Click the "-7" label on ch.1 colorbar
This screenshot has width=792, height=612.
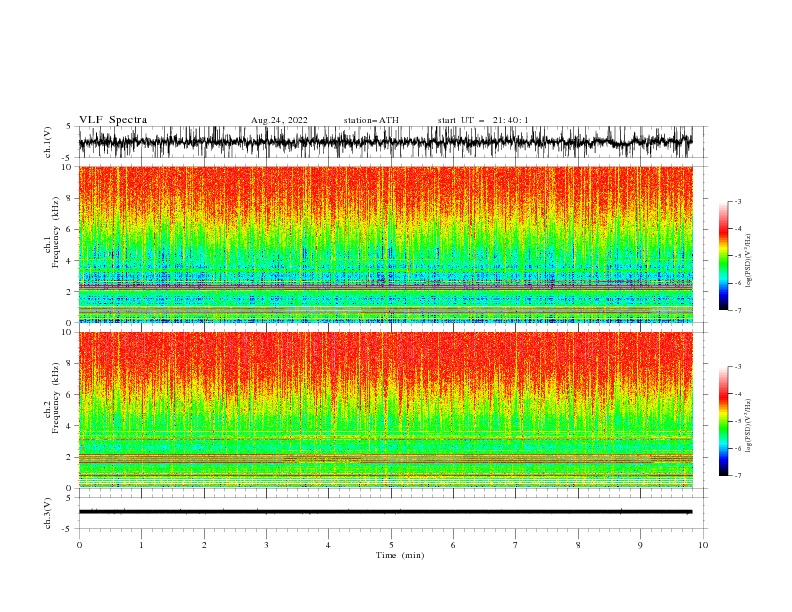737,310
